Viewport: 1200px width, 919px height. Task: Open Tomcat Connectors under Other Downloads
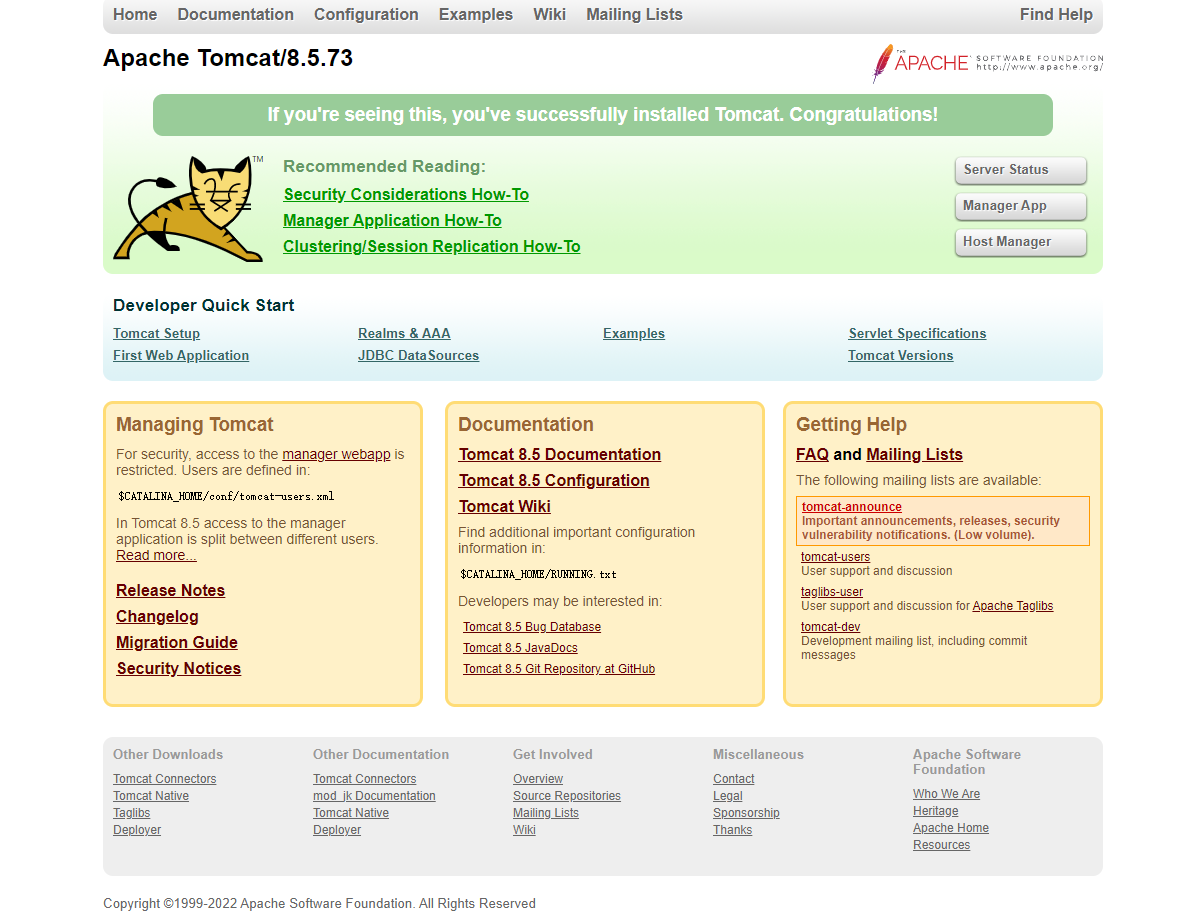tap(164, 779)
